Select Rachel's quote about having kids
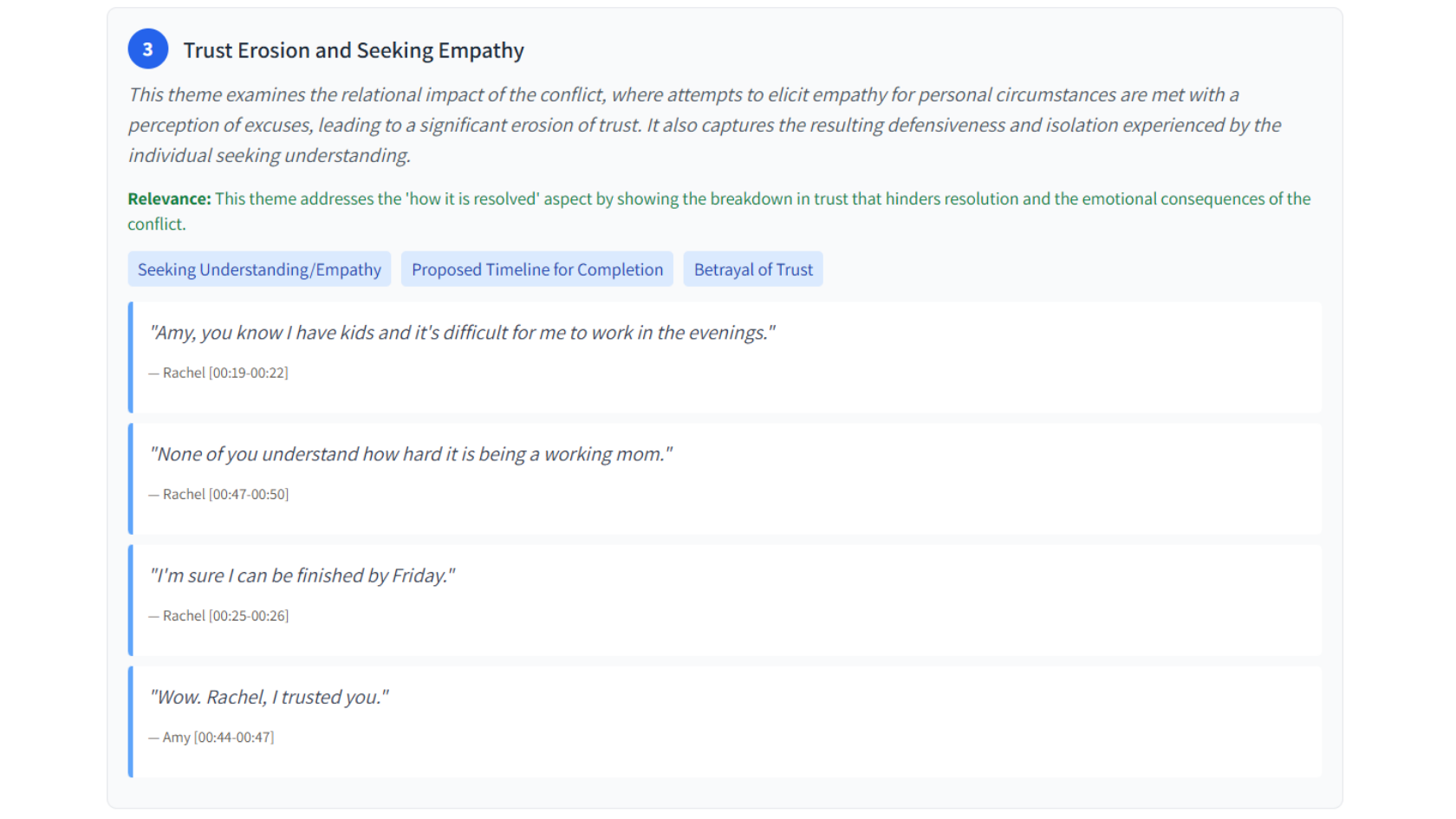 [x=462, y=332]
